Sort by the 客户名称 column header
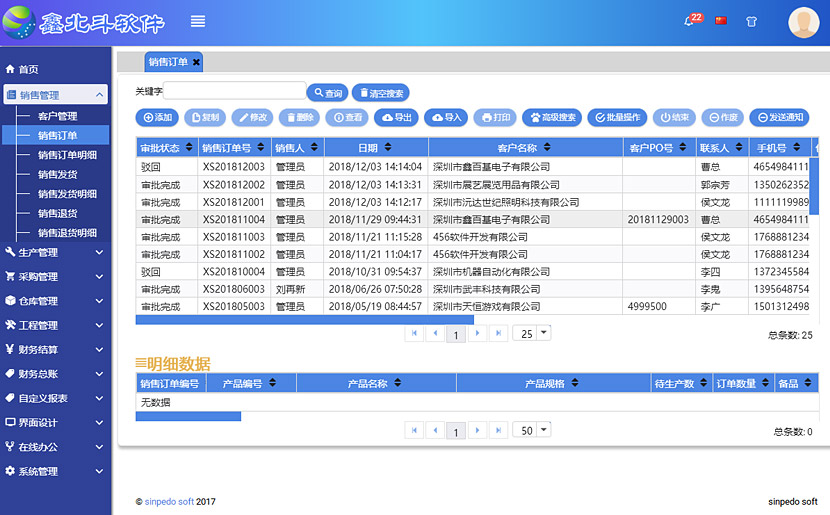830x515 pixels. coord(525,148)
